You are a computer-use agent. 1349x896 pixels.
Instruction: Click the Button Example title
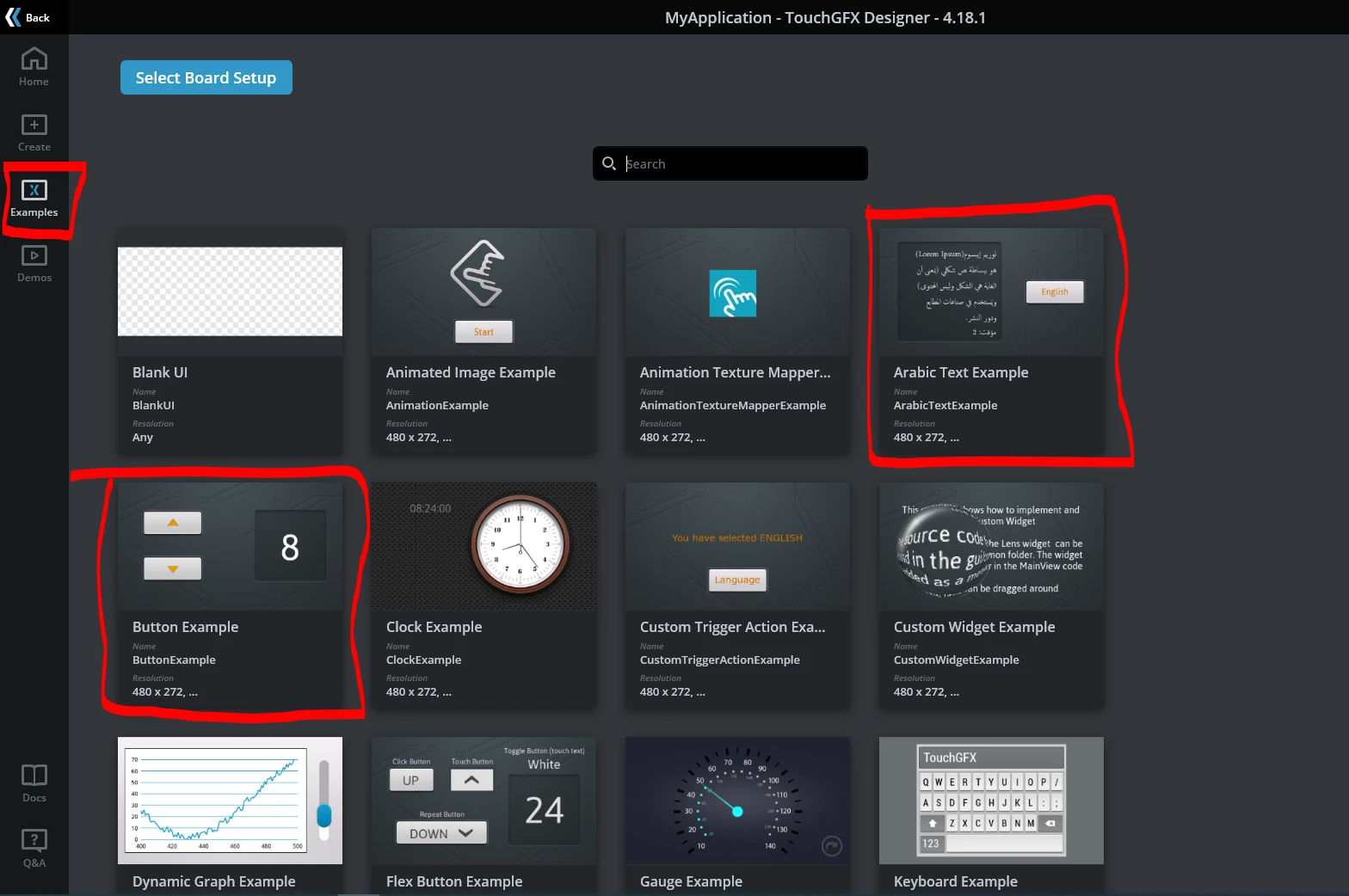click(186, 627)
